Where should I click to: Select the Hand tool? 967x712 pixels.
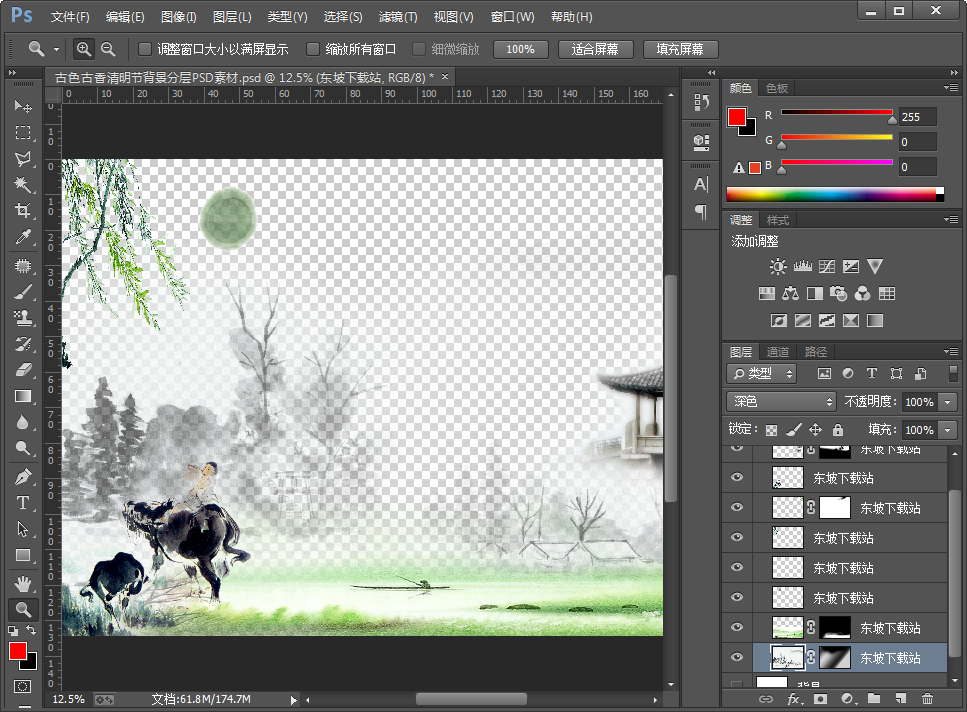click(x=23, y=583)
